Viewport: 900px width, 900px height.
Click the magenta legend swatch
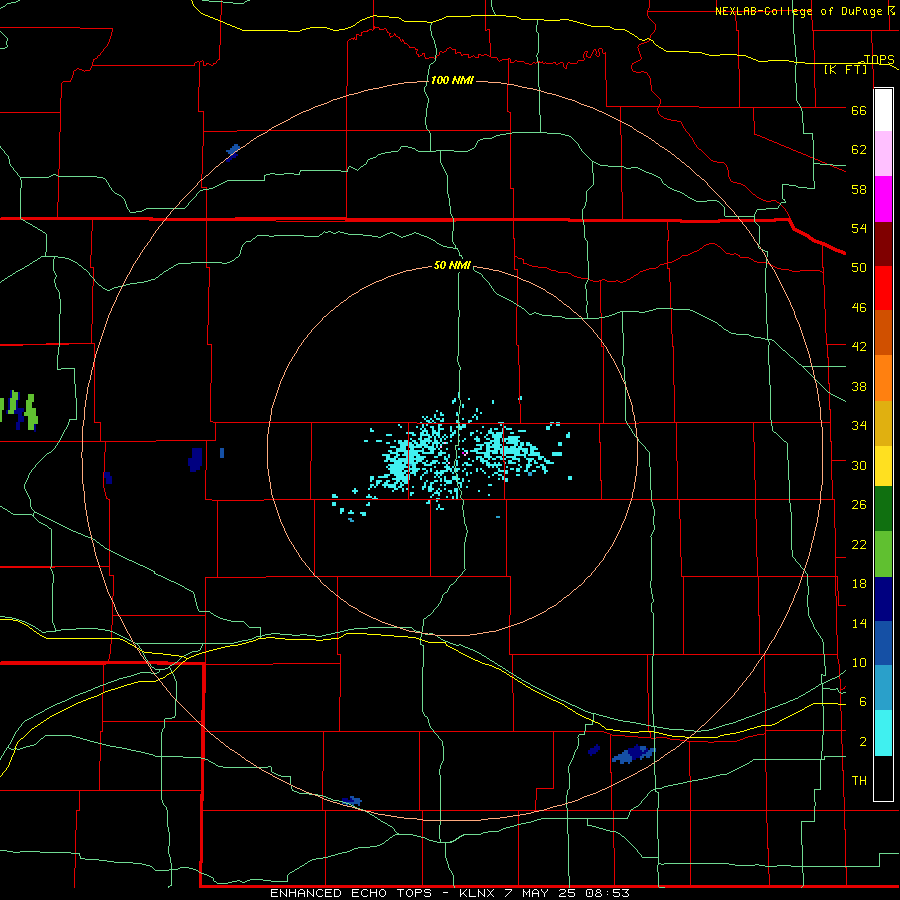[x=883, y=199]
